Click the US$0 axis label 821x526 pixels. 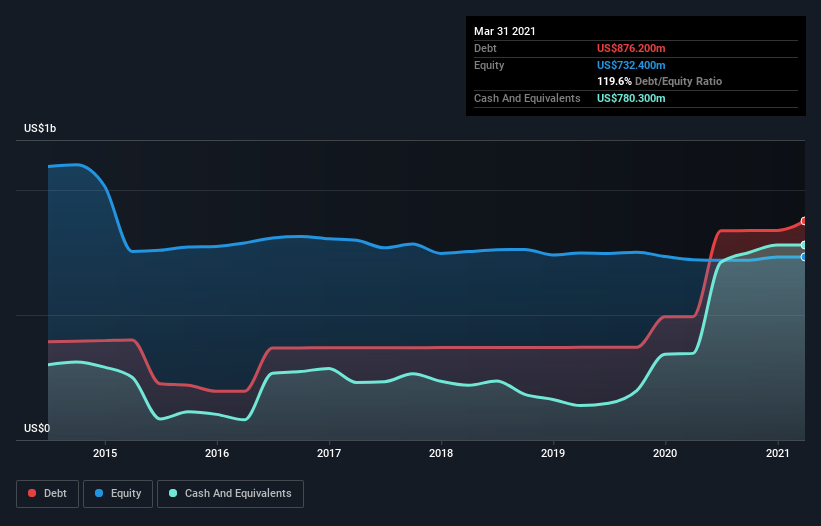(37, 428)
